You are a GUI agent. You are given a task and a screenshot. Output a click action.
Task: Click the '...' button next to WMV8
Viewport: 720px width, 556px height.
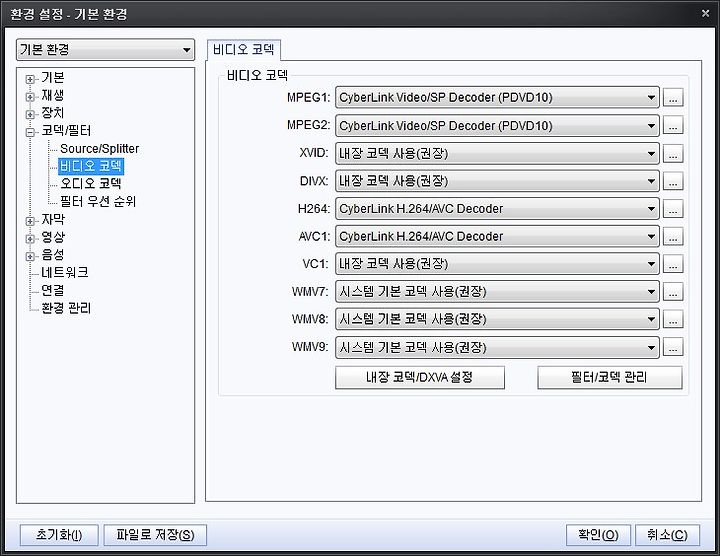(673, 319)
